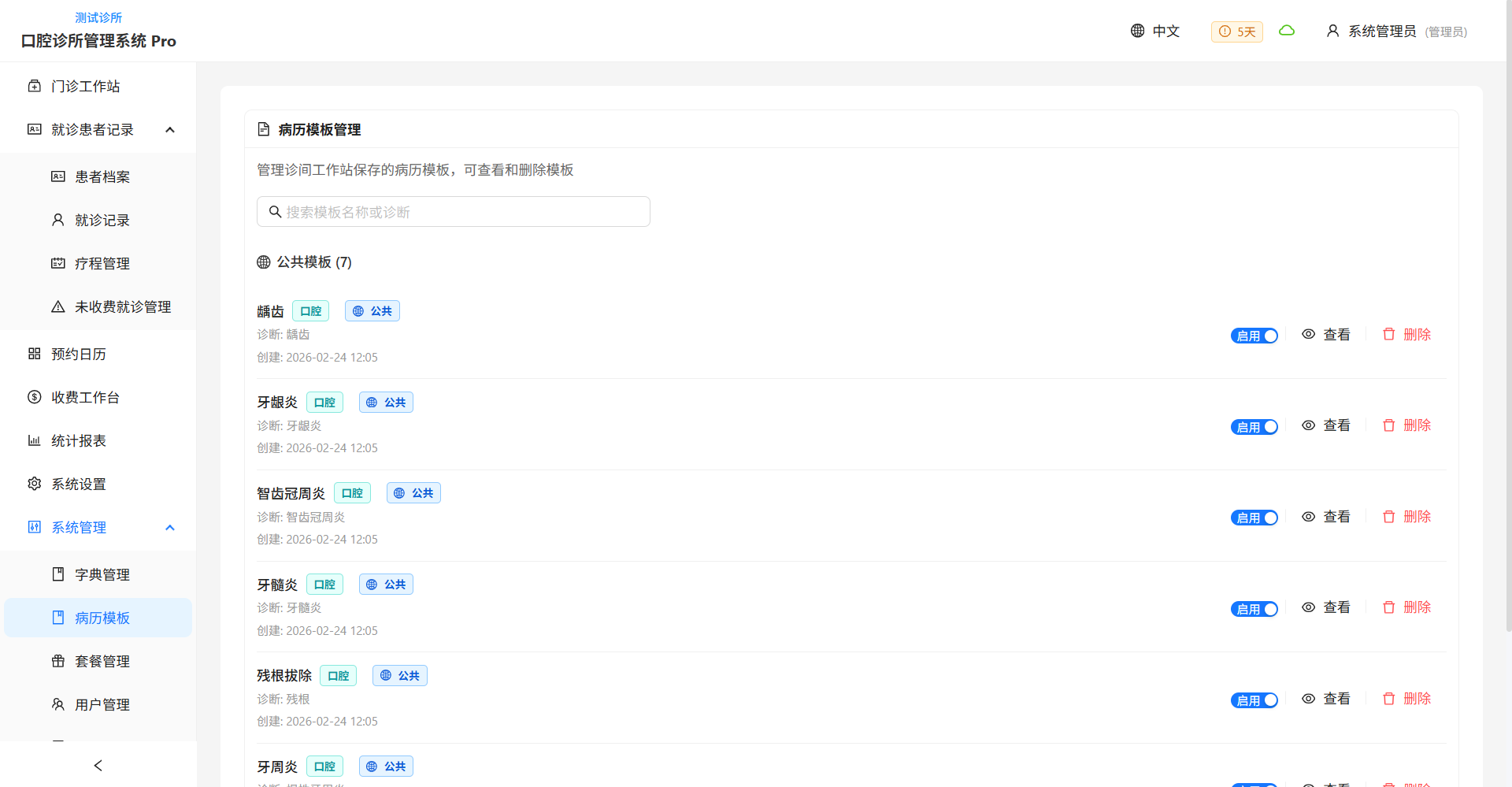Click the green cloud sync icon
This screenshot has height=787, width=1512.
point(1287,31)
